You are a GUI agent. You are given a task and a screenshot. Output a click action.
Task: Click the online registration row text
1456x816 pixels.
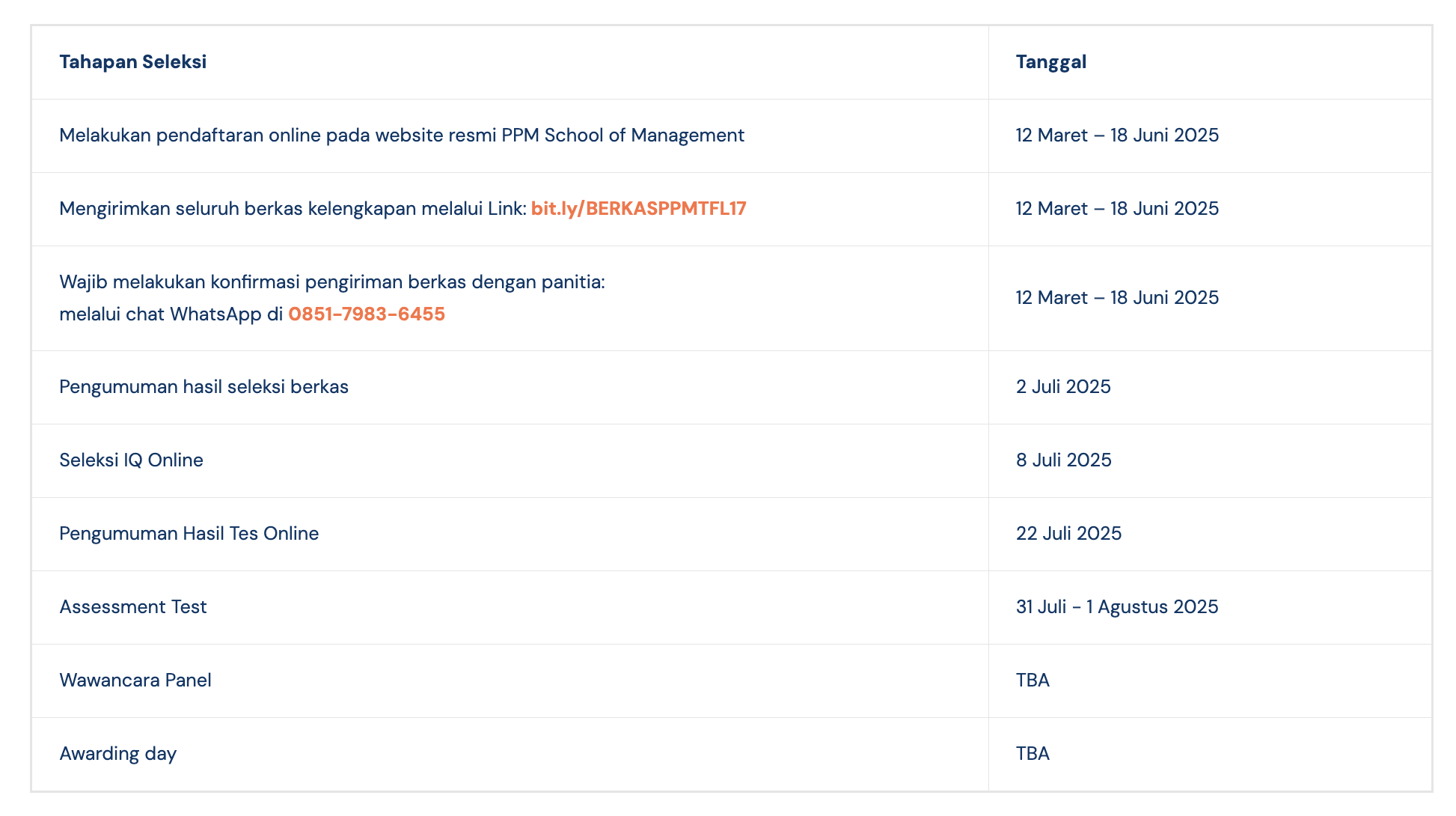(402, 136)
